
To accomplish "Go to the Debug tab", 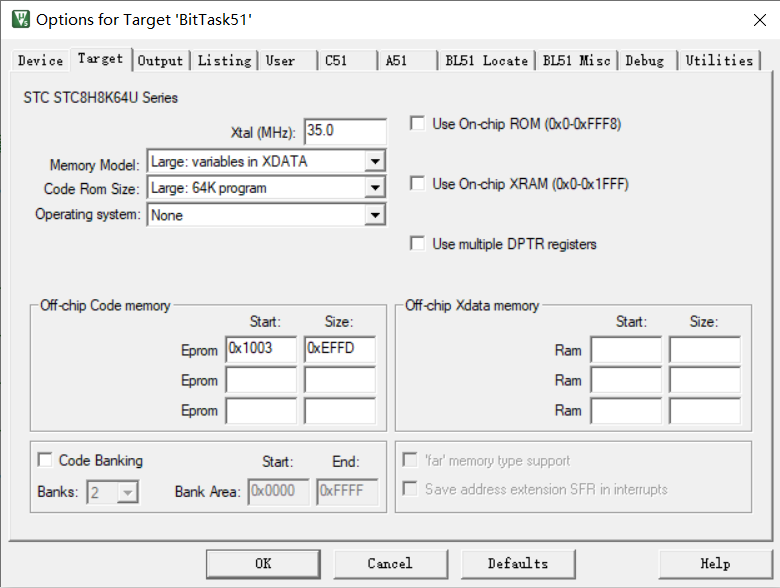I will coord(645,61).
